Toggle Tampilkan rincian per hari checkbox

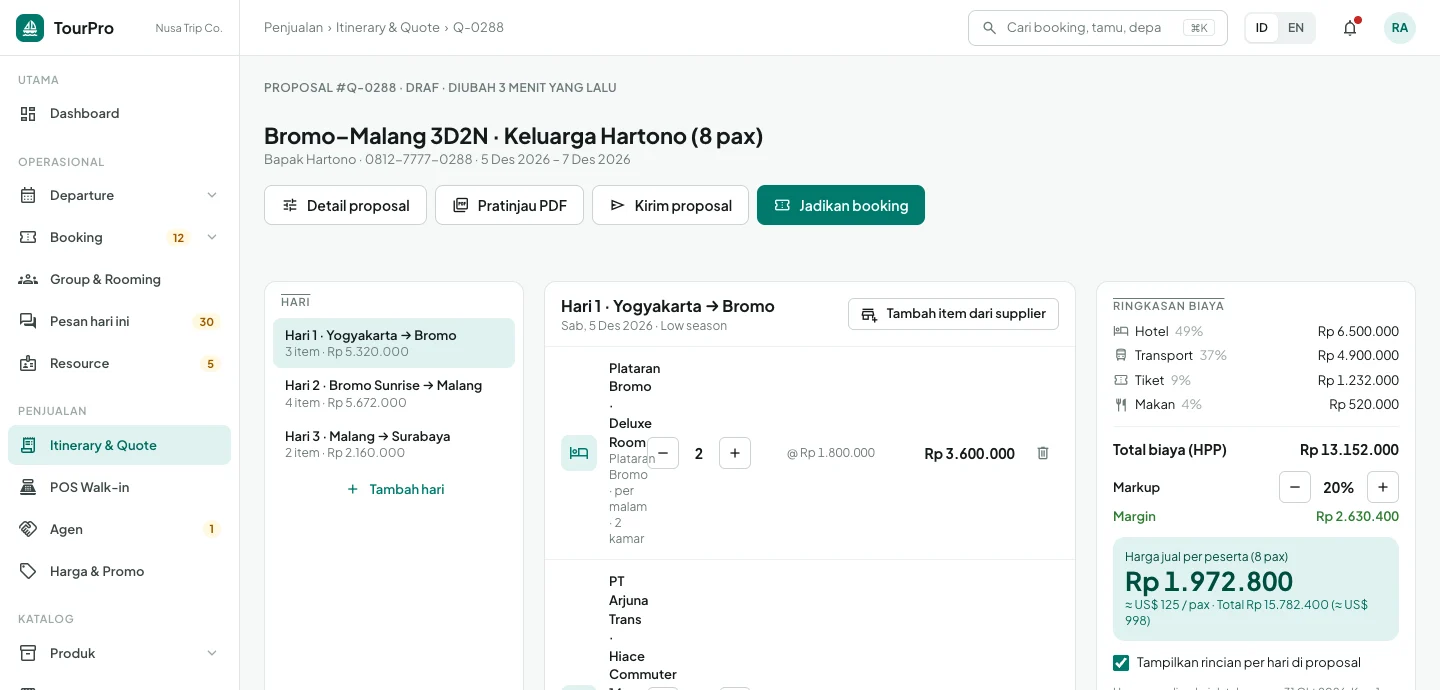(1121, 663)
